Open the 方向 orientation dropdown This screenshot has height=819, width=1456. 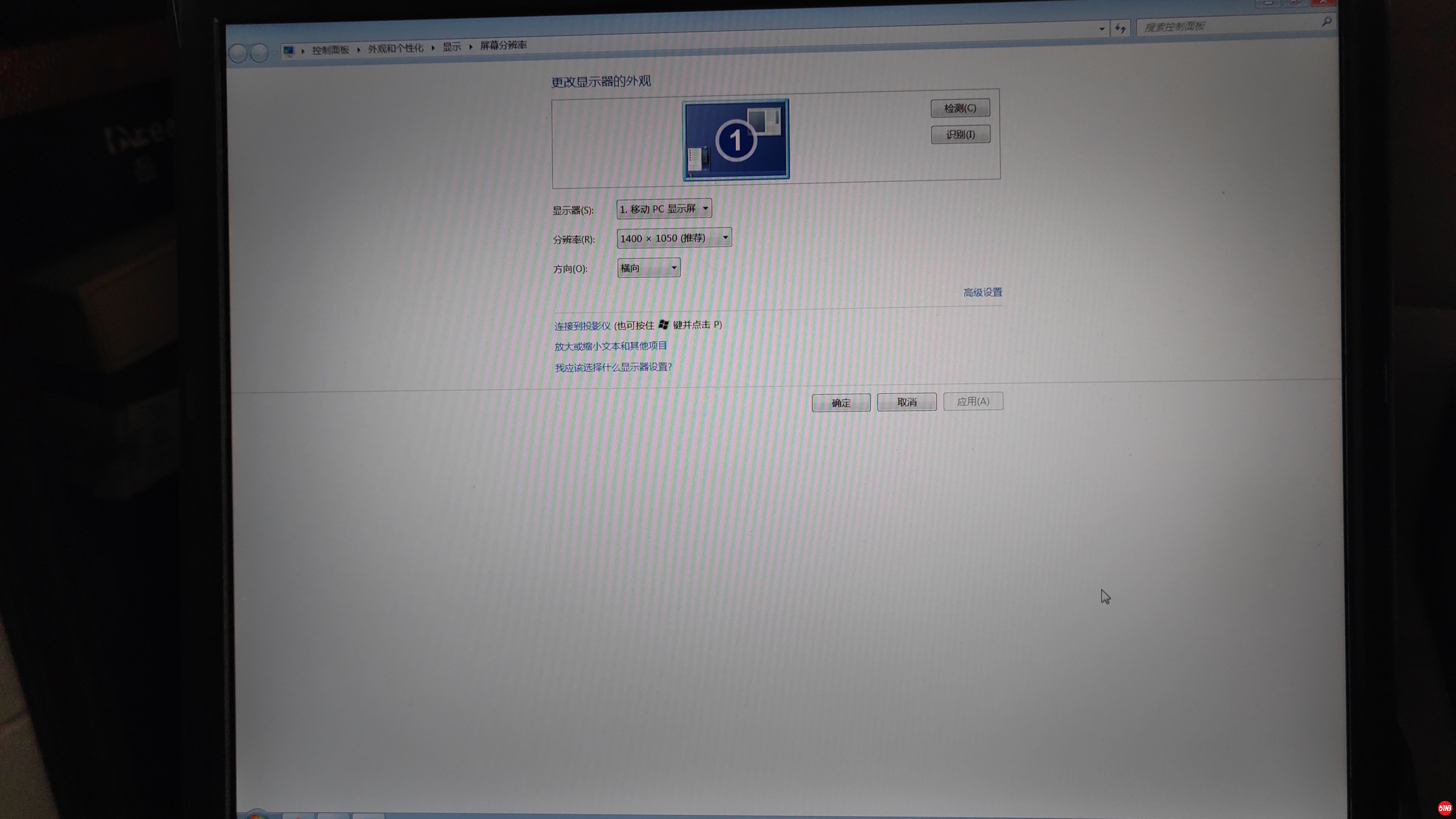pyautogui.click(x=648, y=268)
